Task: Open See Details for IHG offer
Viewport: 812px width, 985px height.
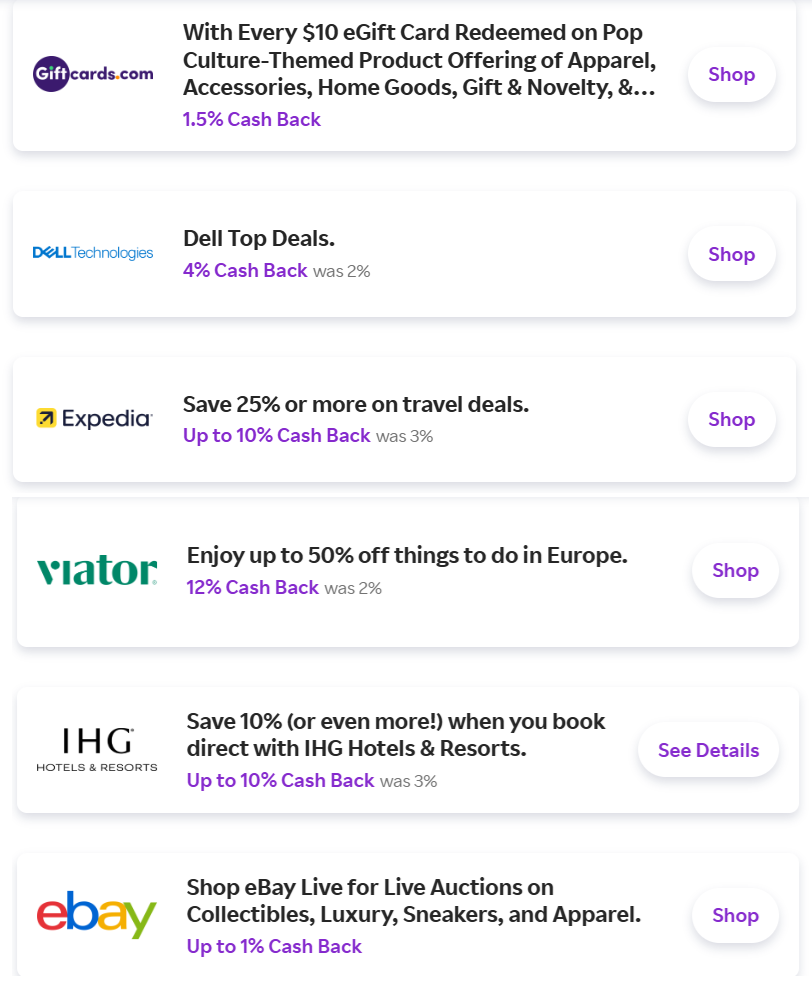Action: coord(708,750)
